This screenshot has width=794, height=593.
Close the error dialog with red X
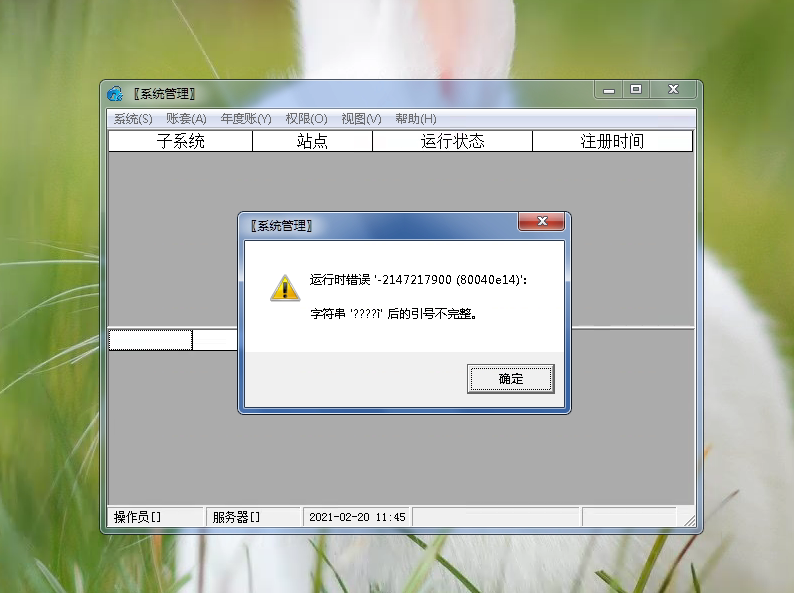coord(541,221)
